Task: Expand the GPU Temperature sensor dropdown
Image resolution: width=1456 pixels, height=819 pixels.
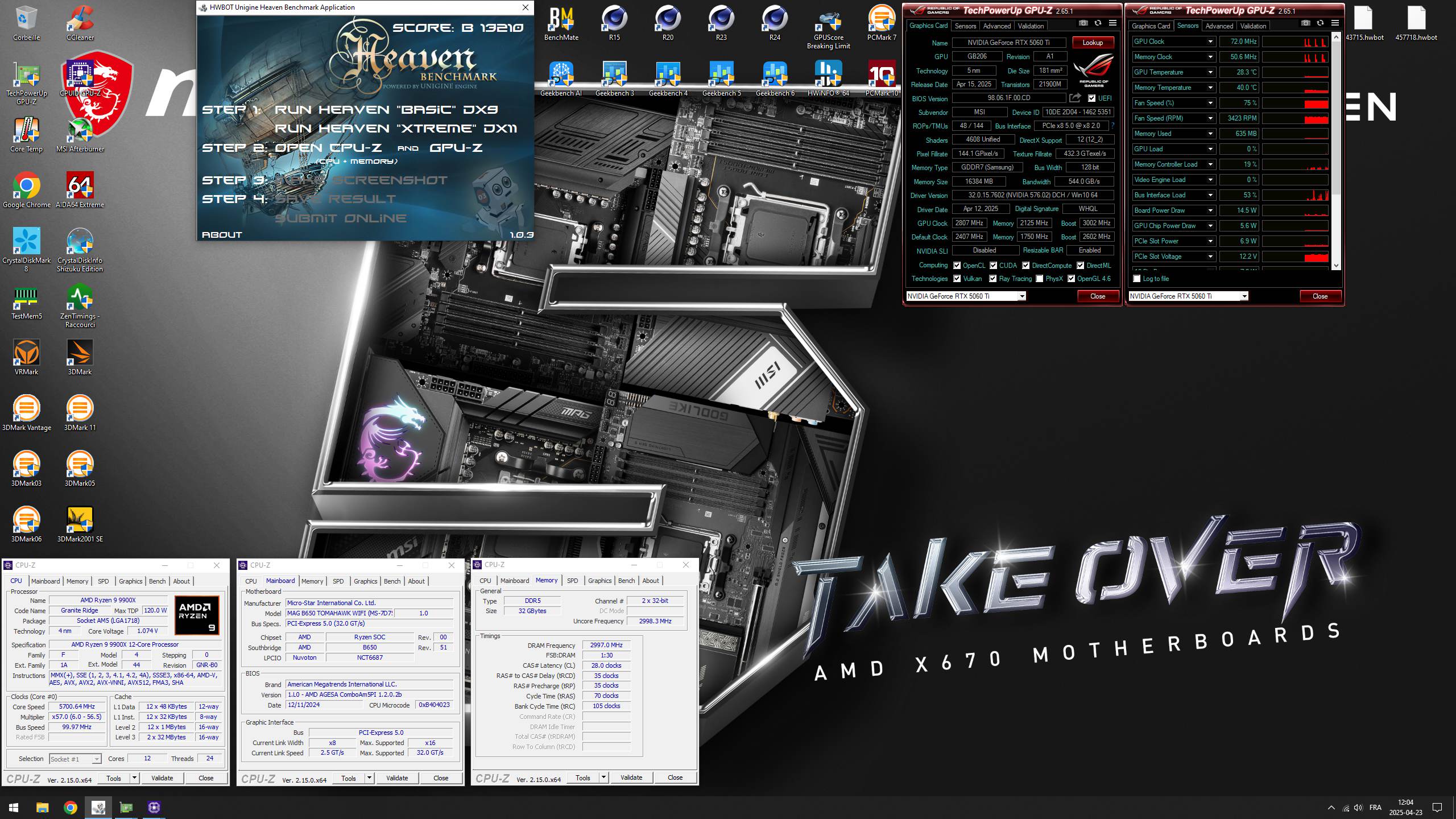Action: pos(1210,72)
